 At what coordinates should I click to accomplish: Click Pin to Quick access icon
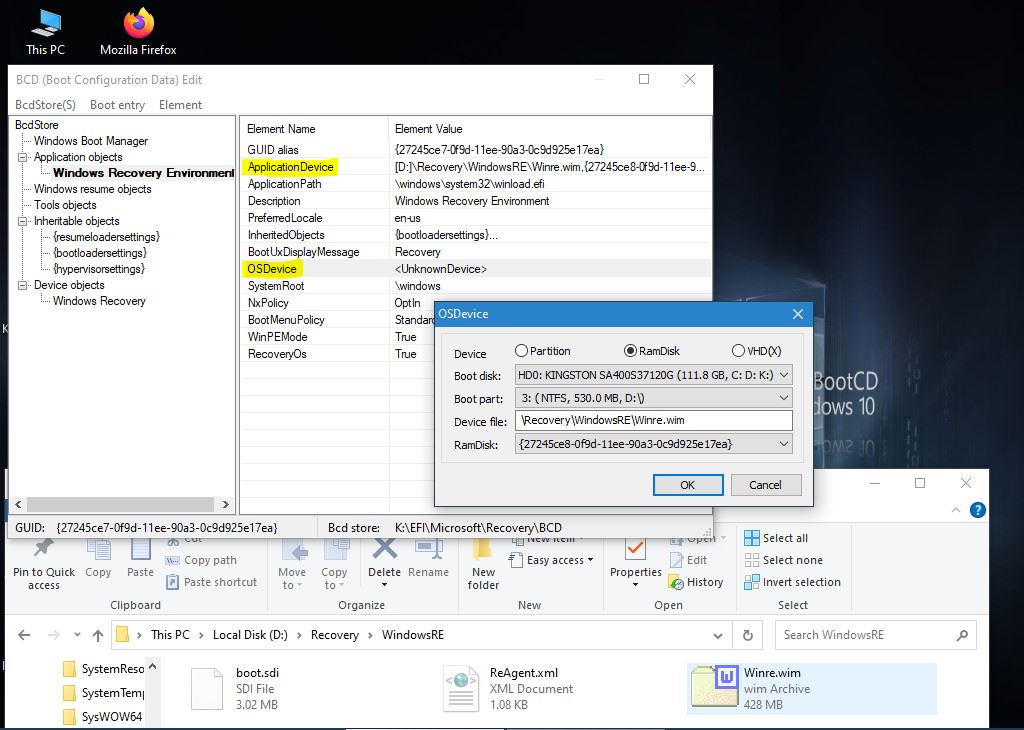point(43,552)
